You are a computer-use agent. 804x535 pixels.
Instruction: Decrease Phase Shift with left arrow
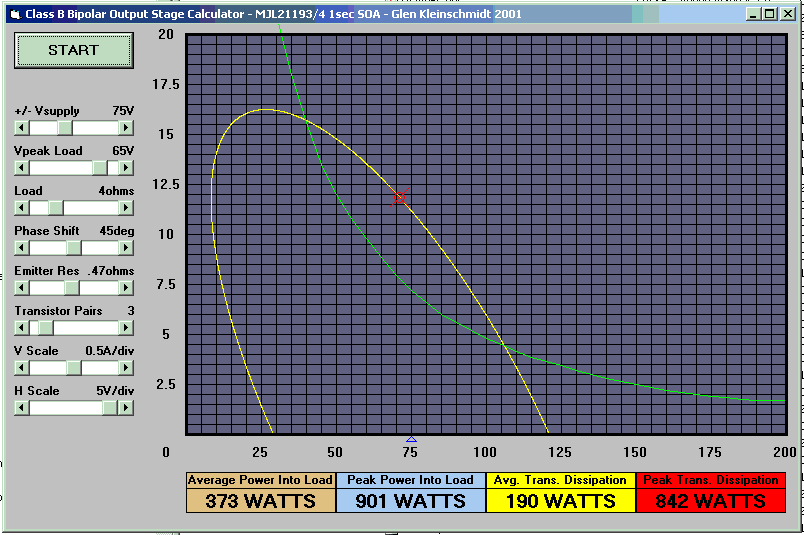point(22,248)
